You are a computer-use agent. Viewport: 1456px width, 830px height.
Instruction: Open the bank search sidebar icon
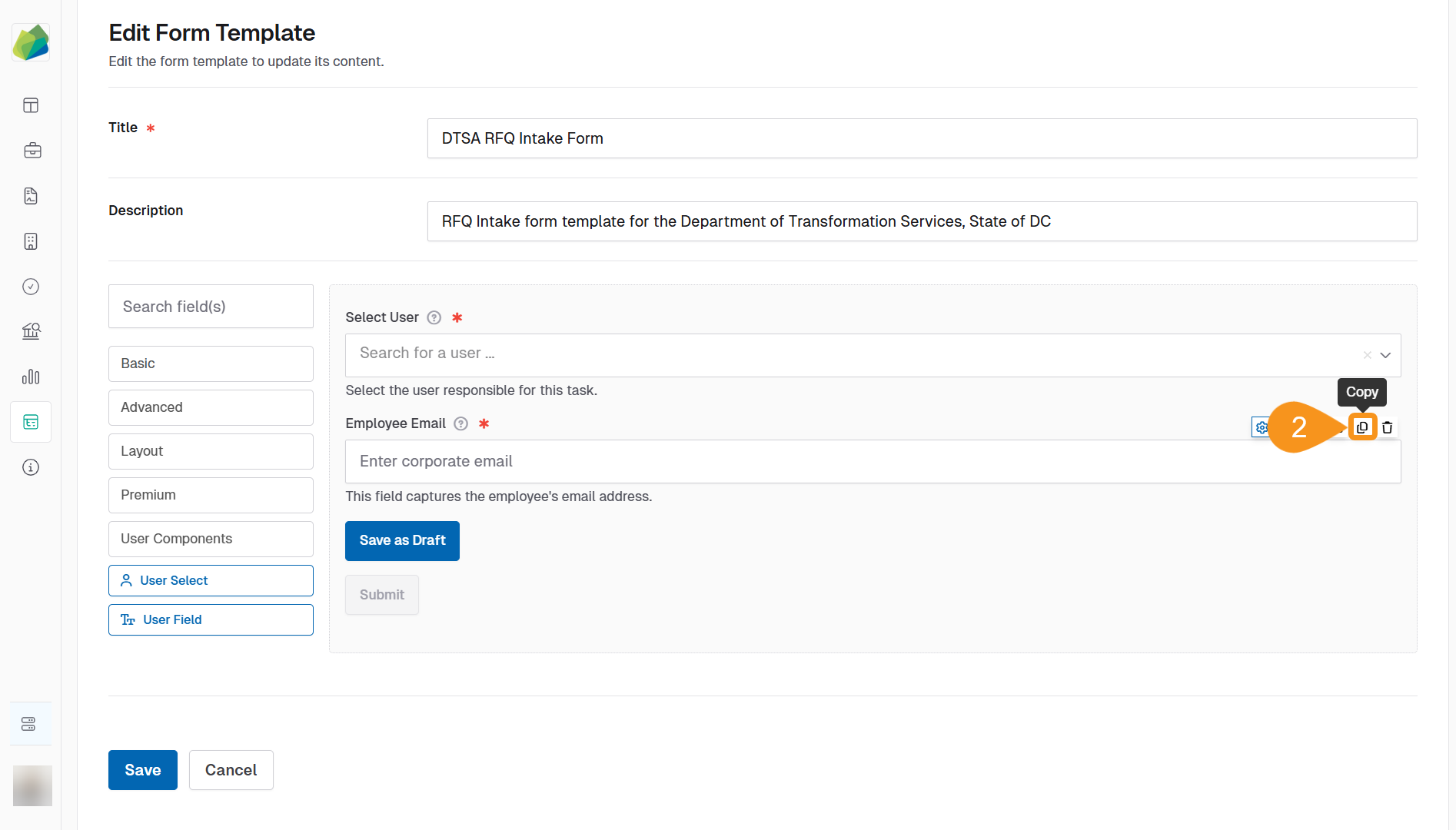[31, 331]
